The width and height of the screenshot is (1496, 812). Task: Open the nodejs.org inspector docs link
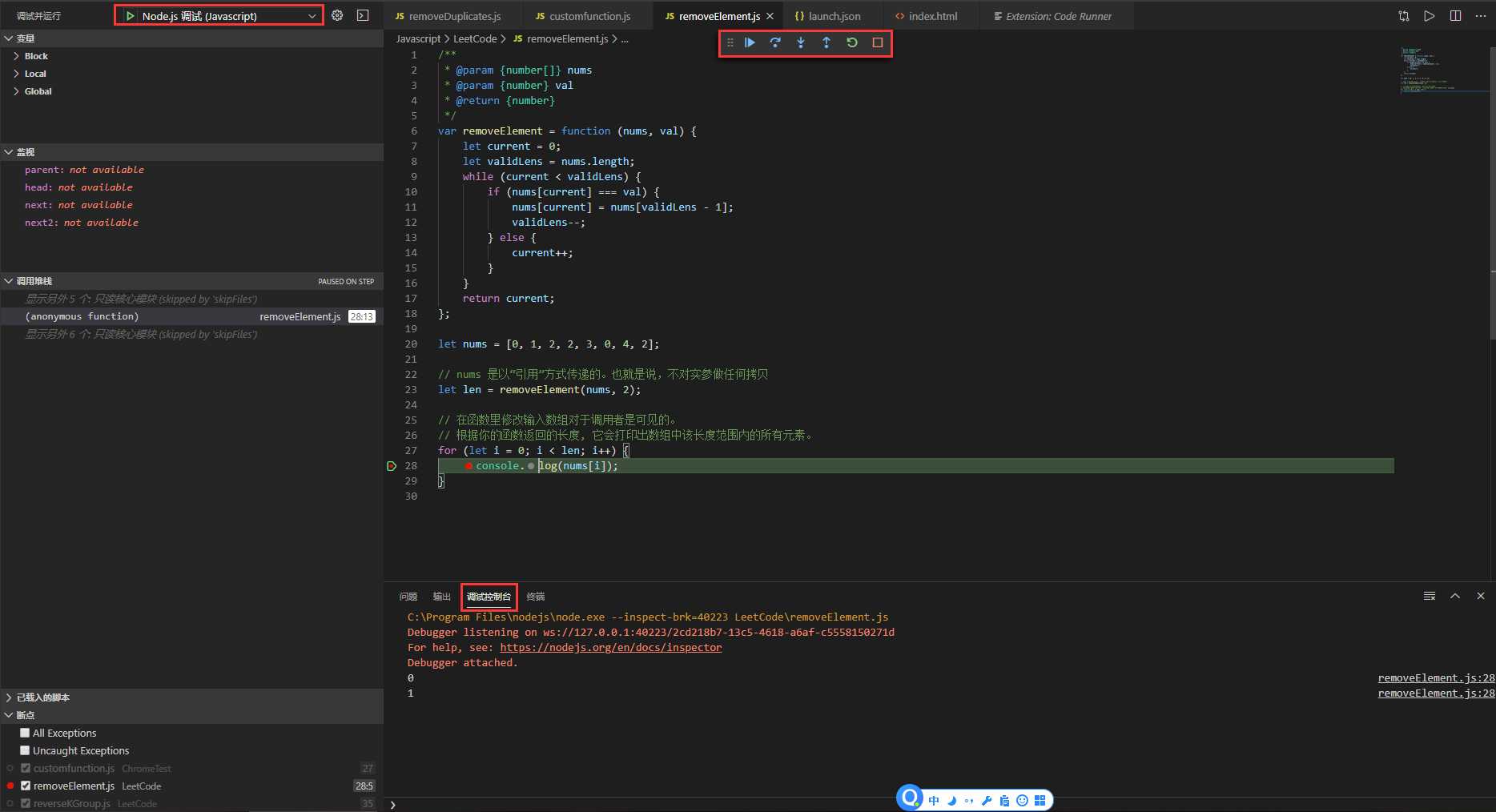(611, 648)
